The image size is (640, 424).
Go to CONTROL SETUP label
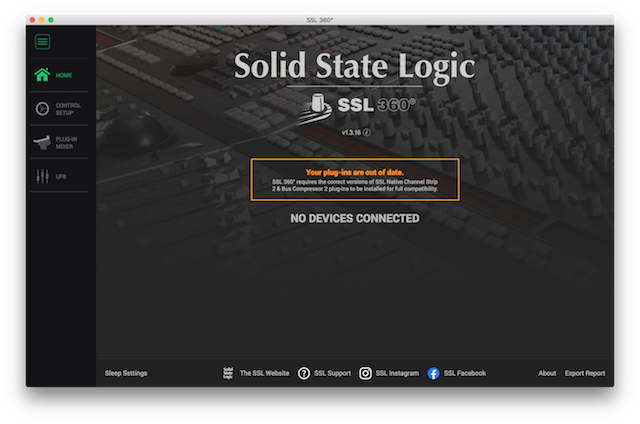(68, 109)
